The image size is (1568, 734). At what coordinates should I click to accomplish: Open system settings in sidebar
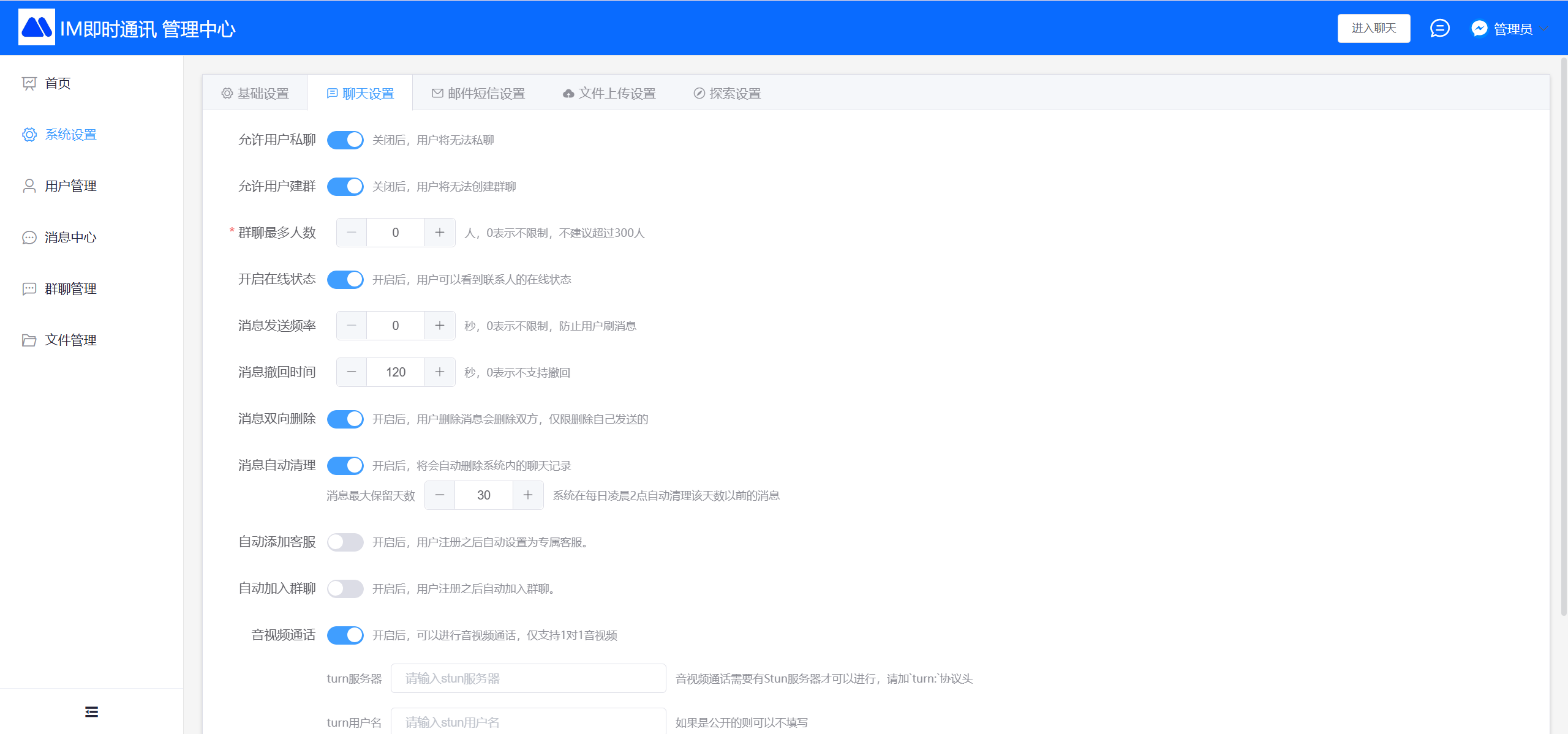click(70, 135)
